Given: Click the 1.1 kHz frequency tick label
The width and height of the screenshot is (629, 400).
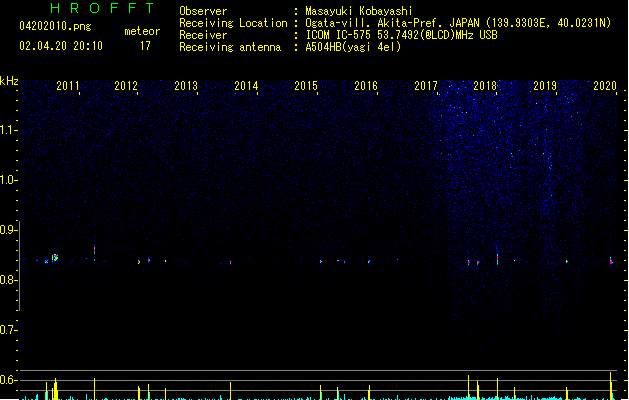Looking at the screenshot, I should click(x=7, y=130).
